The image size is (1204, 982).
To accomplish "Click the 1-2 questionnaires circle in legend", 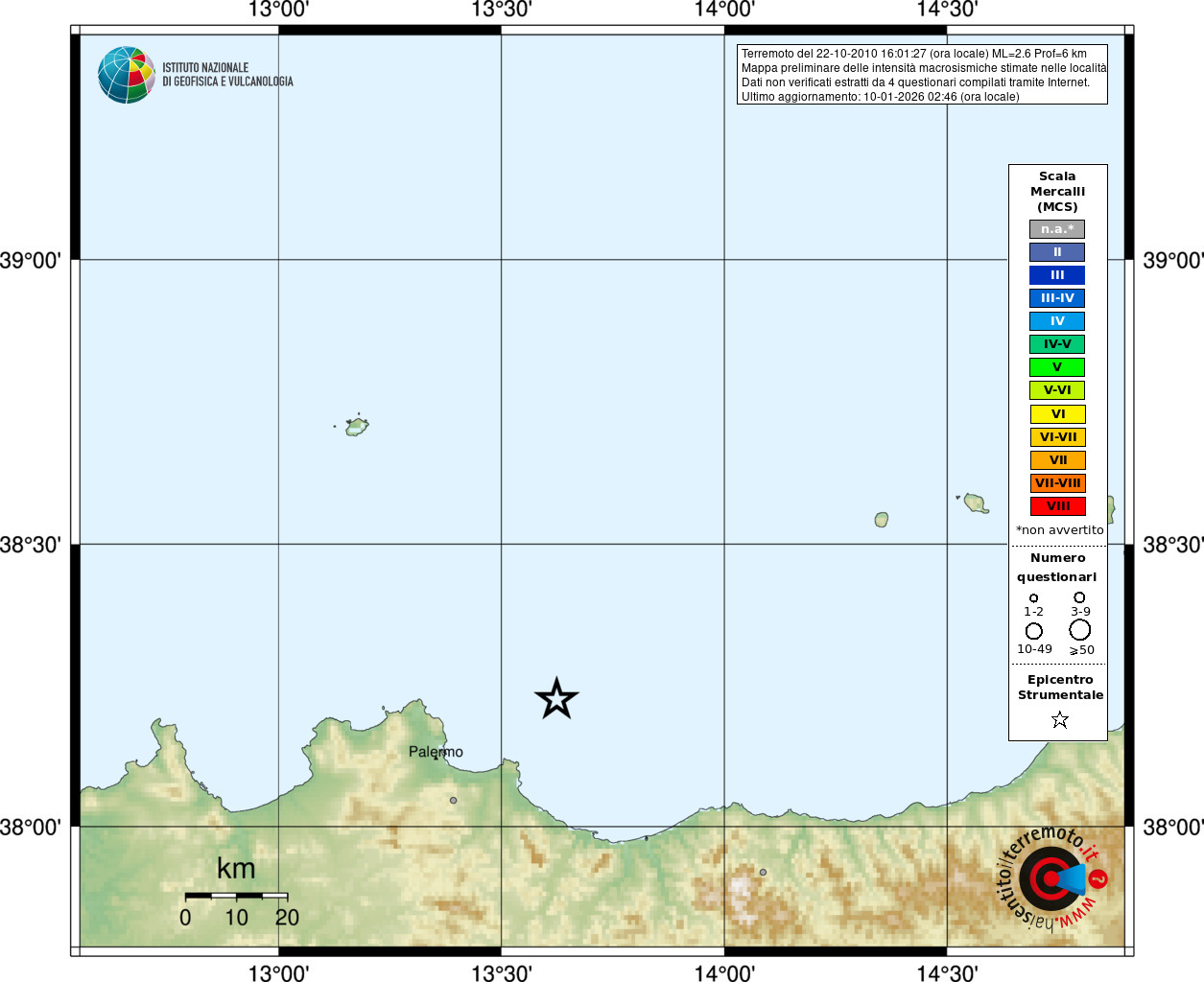I will (x=1033, y=598).
